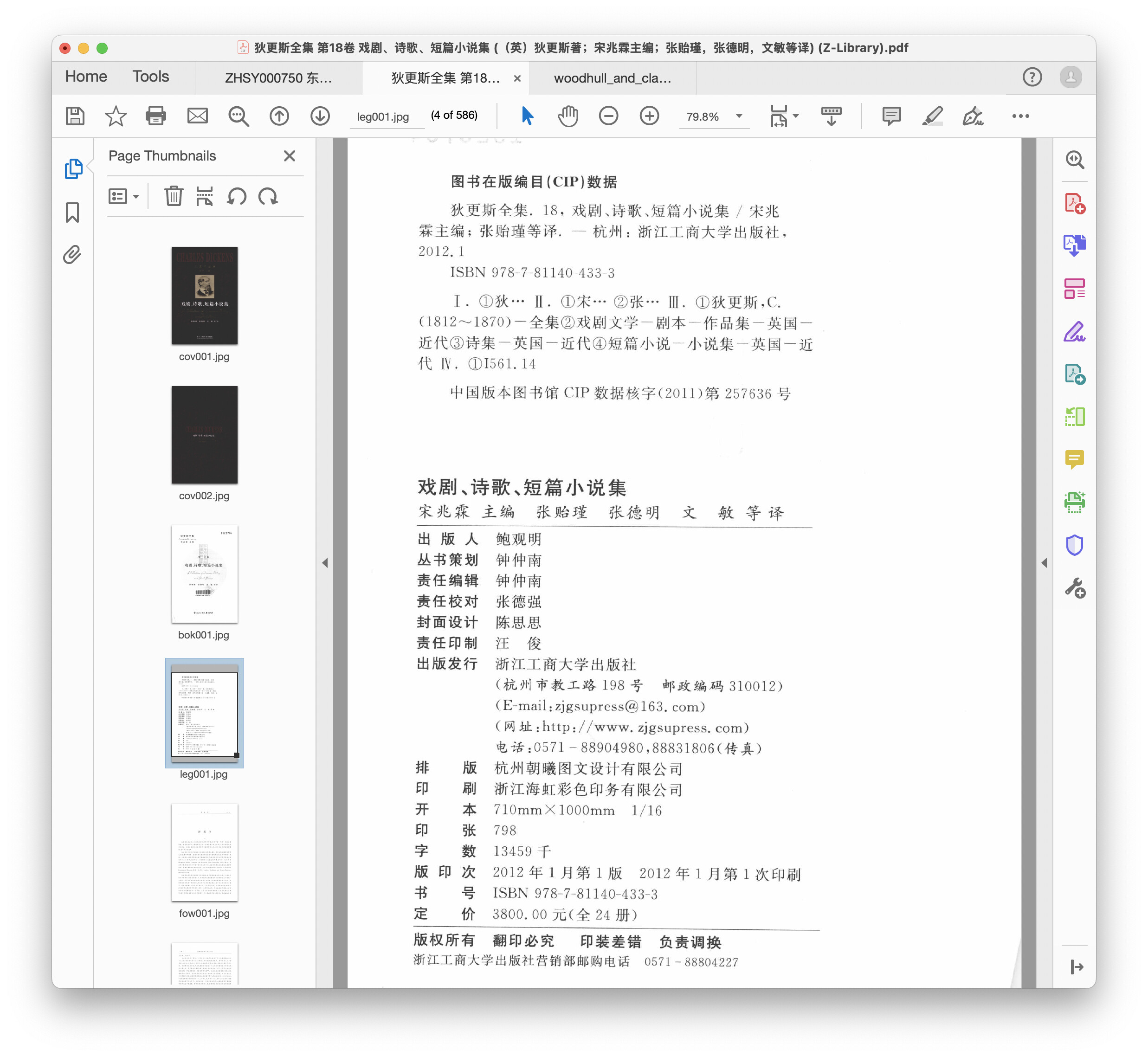Screen dimensions: 1148x1057
Task: Select the cov002.jpg page thumbnail
Action: (204, 435)
